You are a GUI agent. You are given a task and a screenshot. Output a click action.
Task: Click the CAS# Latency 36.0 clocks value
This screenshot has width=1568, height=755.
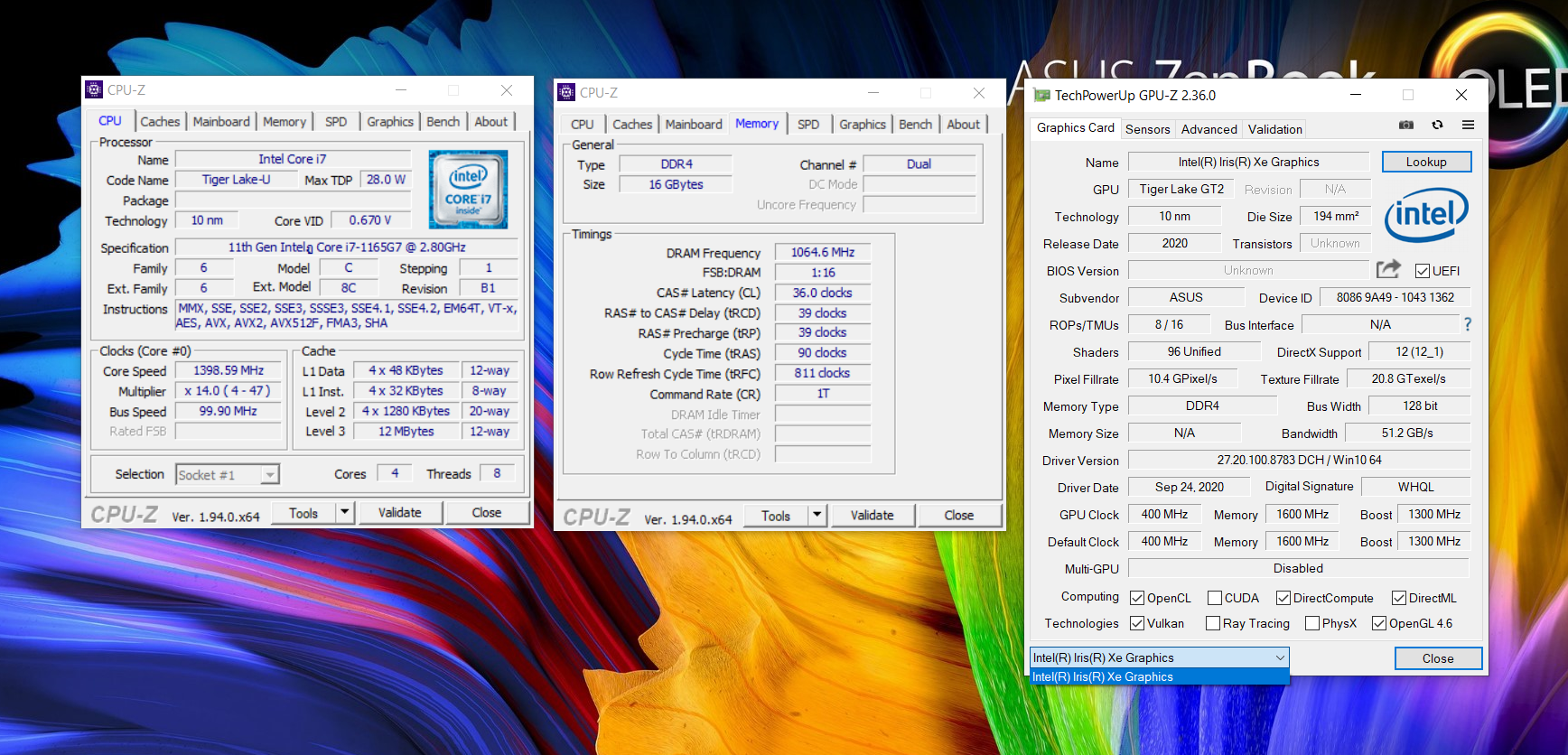823,293
